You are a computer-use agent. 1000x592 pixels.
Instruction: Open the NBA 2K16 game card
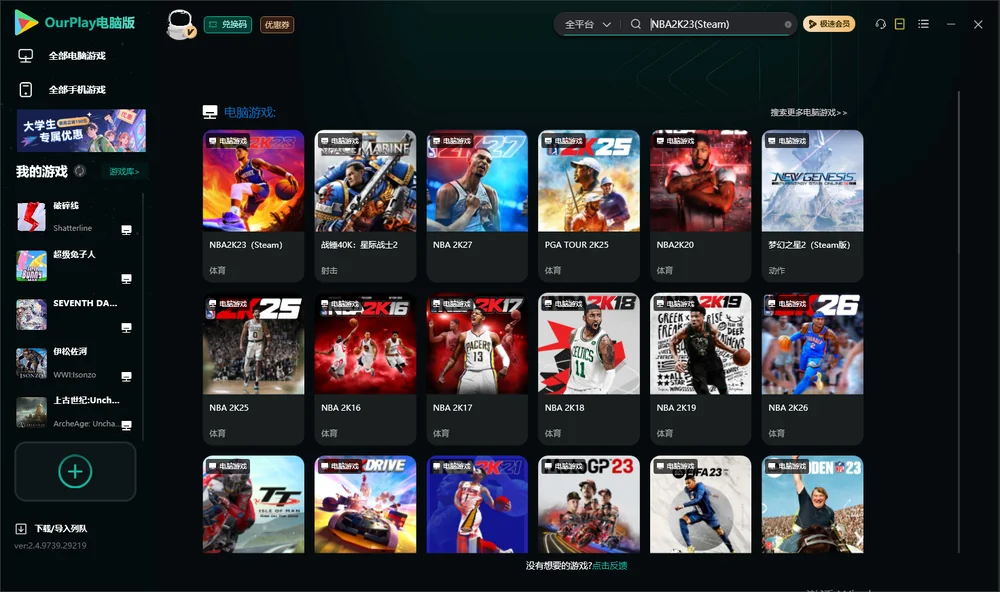click(365, 369)
